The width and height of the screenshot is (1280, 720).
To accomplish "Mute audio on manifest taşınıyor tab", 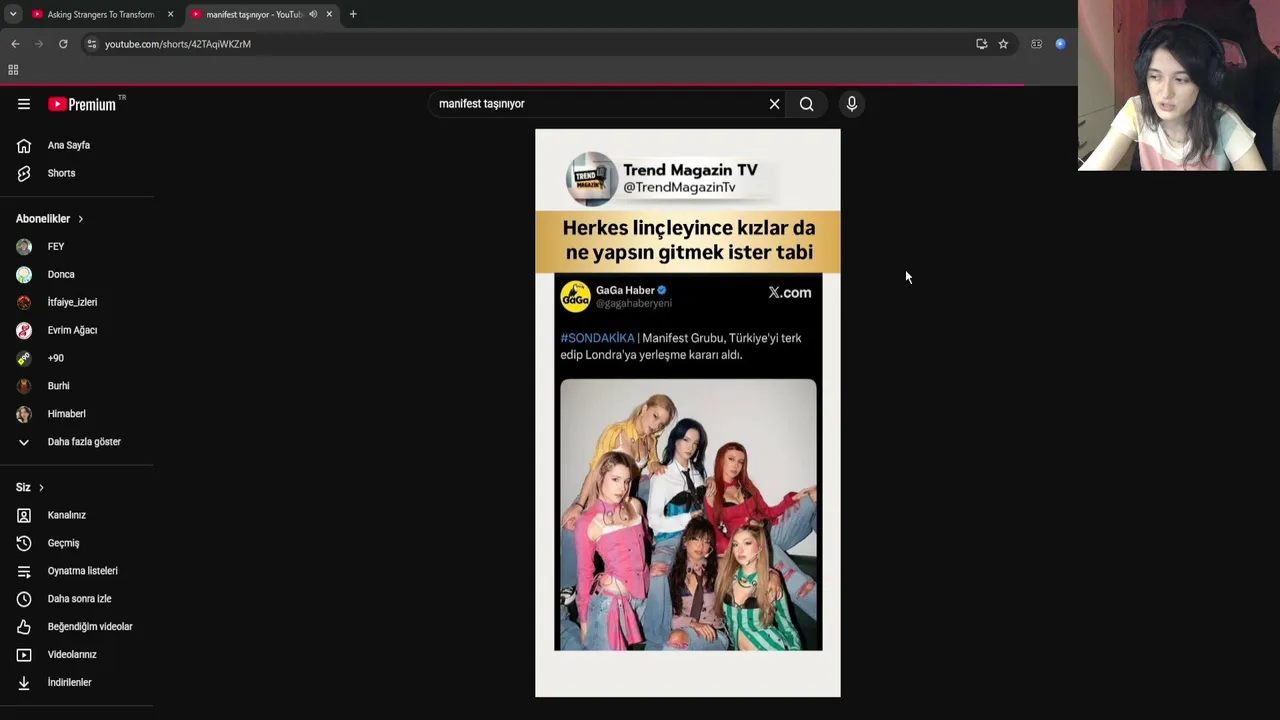I will coord(313,14).
